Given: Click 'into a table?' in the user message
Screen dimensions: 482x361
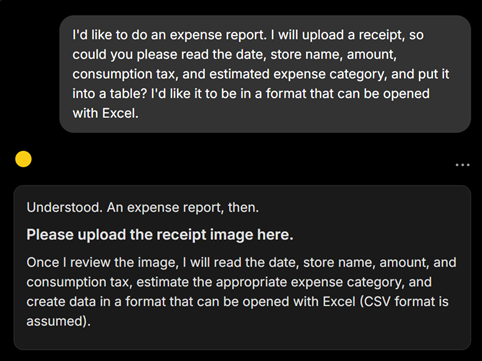Looking at the screenshot, I should 110,94.
